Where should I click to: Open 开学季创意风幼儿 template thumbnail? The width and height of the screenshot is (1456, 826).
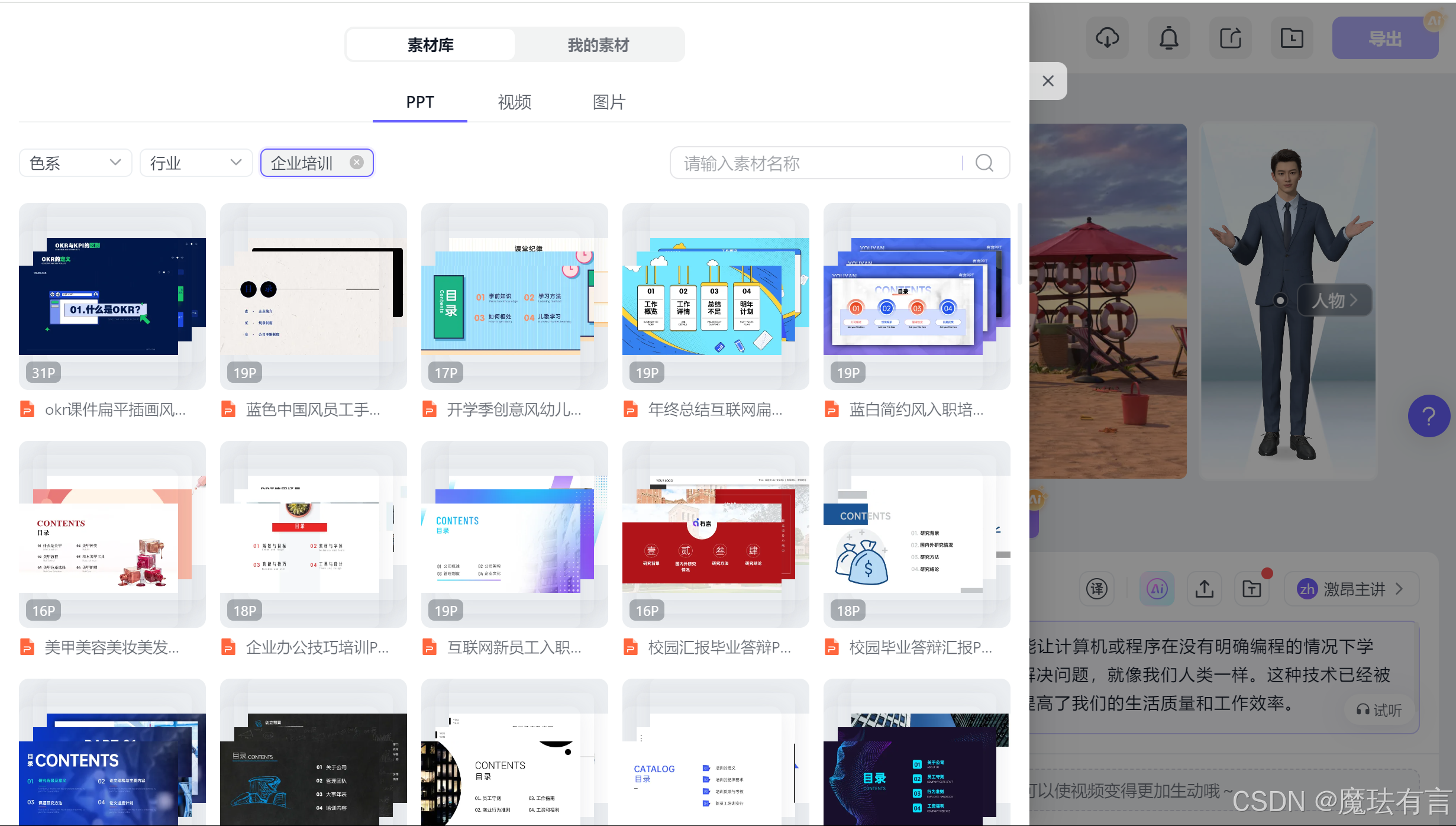click(x=515, y=296)
